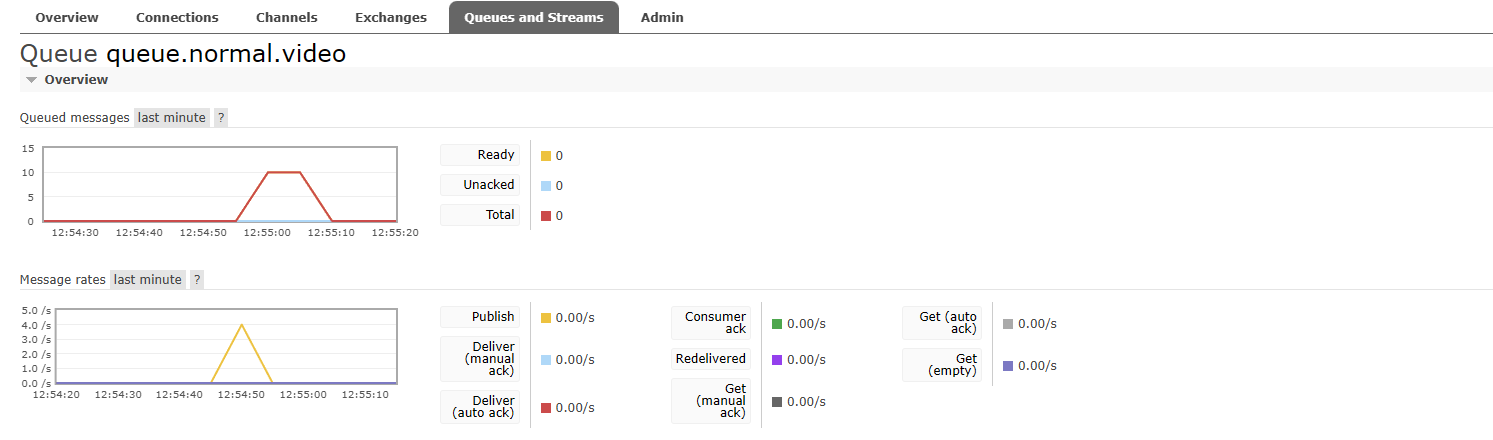This screenshot has height=440, width=1493.
Task: Click the 'Message rates' label
Action: tap(63, 279)
